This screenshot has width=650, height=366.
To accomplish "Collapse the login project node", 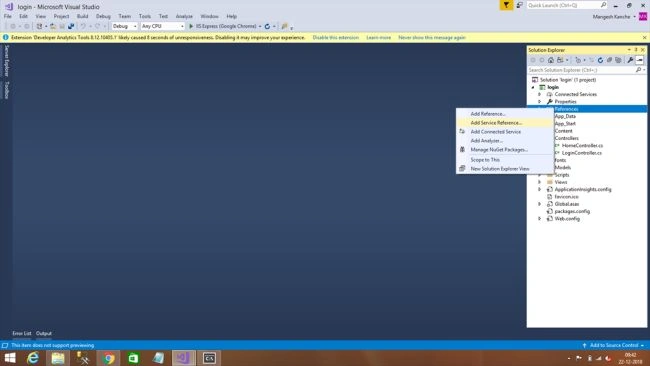I will 533,87.
